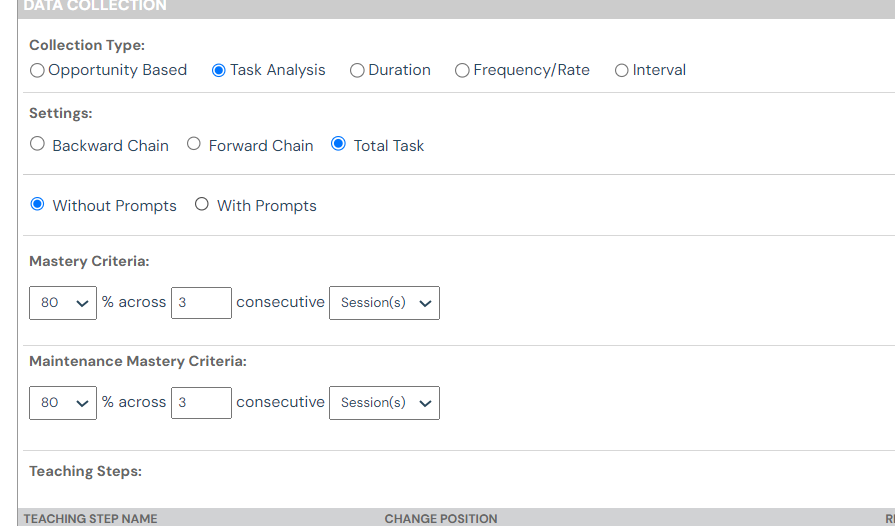Expand Maintenance Mastery Session(s) dropdown
The width and height of the screenshot is (895, 526).
pyautogui.click(x=384, y=403)
